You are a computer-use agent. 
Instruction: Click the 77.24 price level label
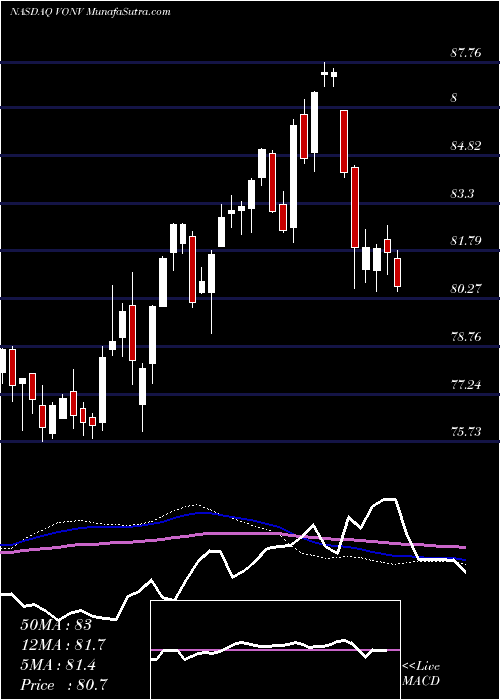pos(466,384)
